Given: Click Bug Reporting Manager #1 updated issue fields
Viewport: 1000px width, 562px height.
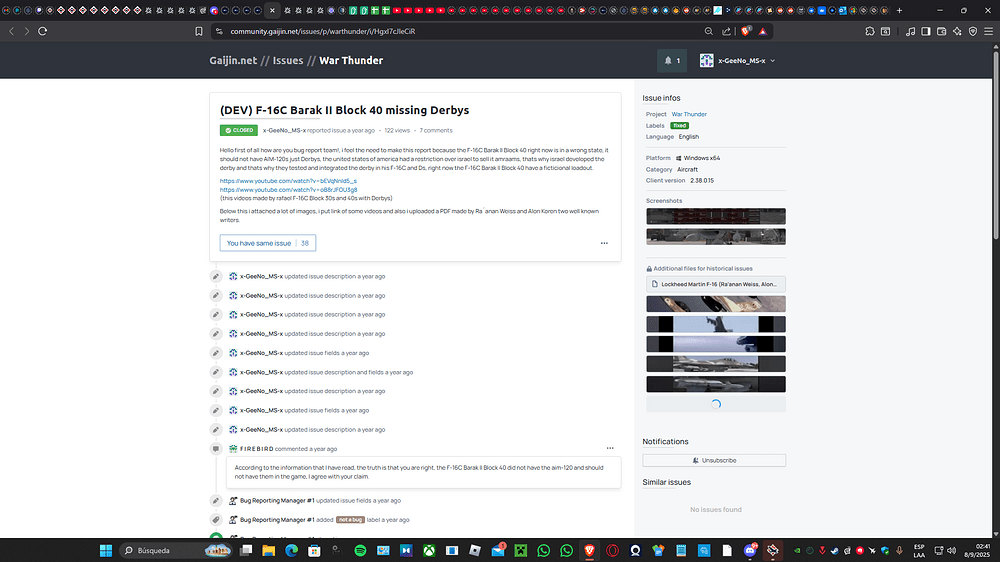Looking at the screenshot, I should click(x=320, y=501).
